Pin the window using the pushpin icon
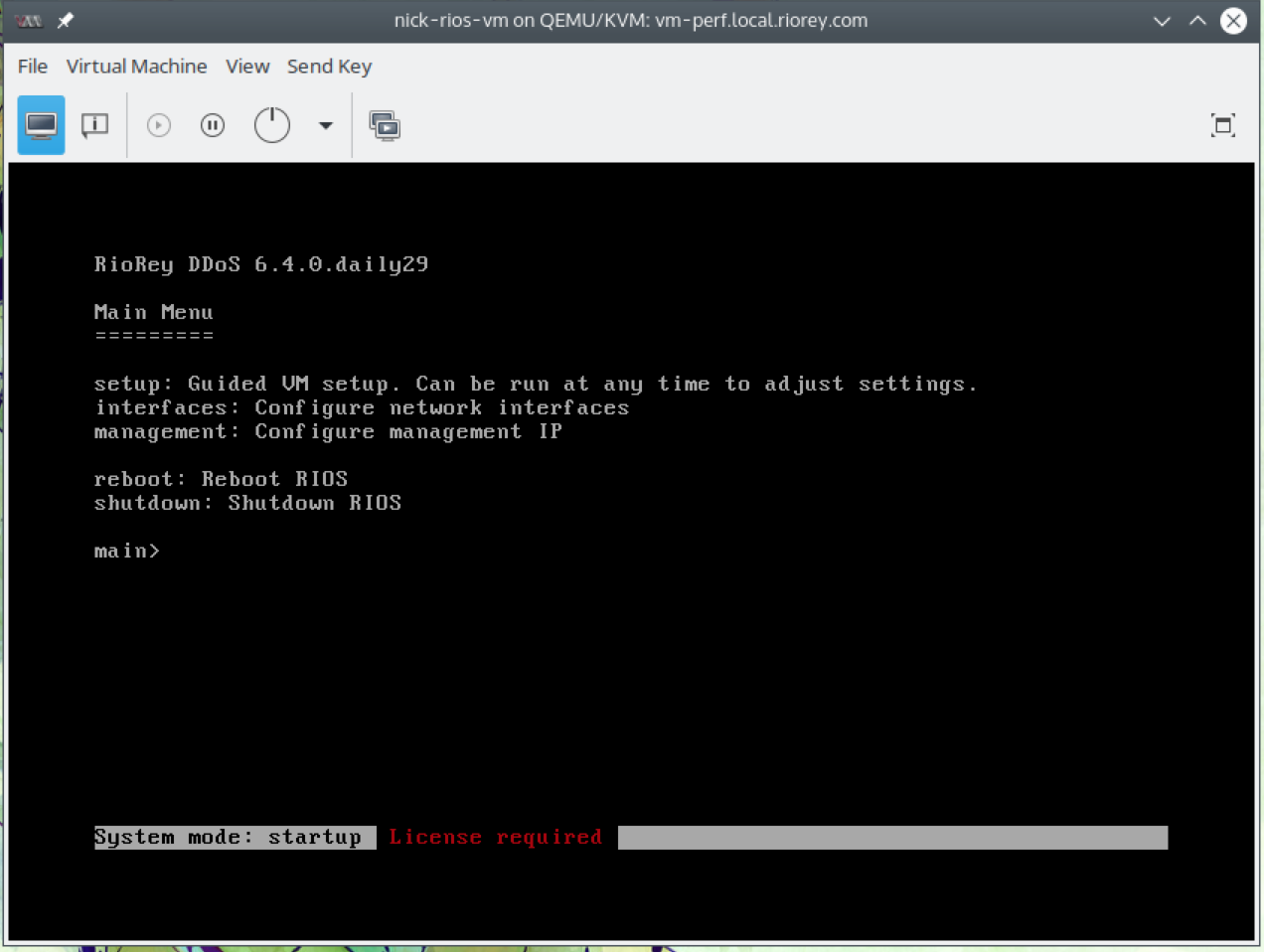The width and height of the screenshot is (1264, 952). (66, 21)
